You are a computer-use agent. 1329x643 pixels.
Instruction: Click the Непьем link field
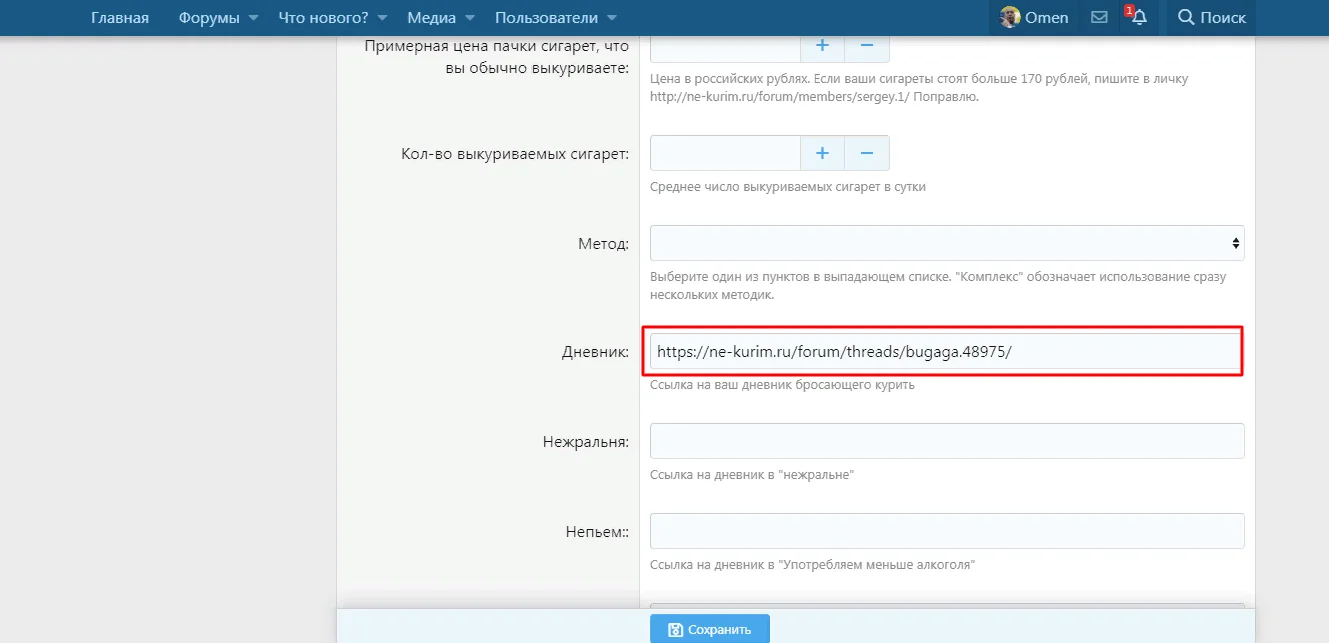pyautogui.click(x=946, y=531)
